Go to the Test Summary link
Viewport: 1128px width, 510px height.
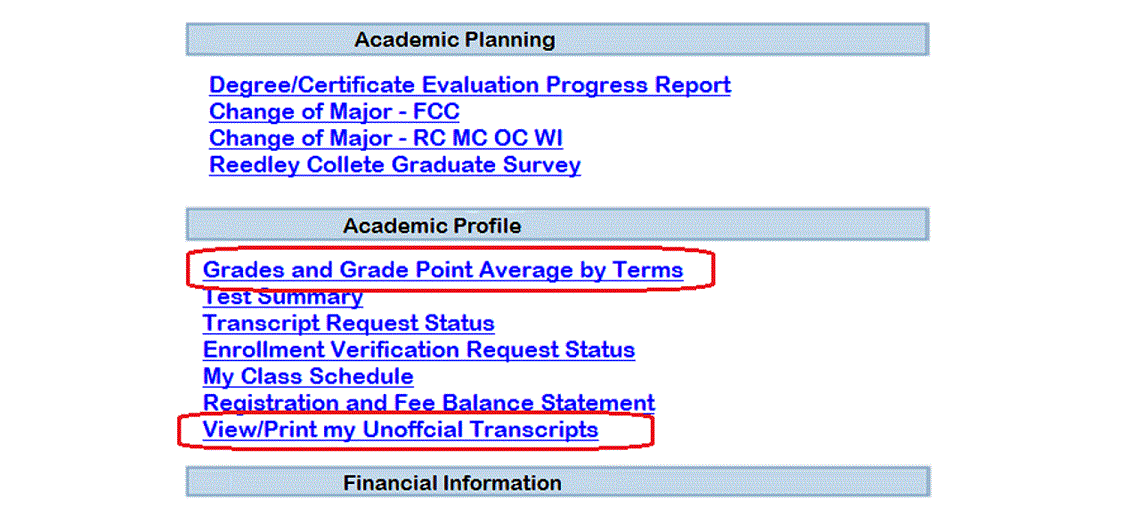(283, 297)
